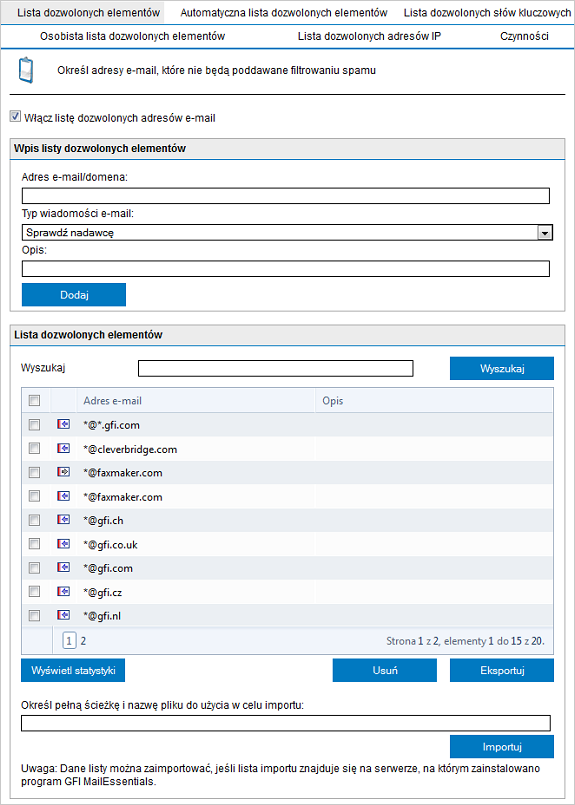Click the sender-check icon beside *@gfi.nl
Viewport: 575px width, 805px height.
[x=63, y=615]
